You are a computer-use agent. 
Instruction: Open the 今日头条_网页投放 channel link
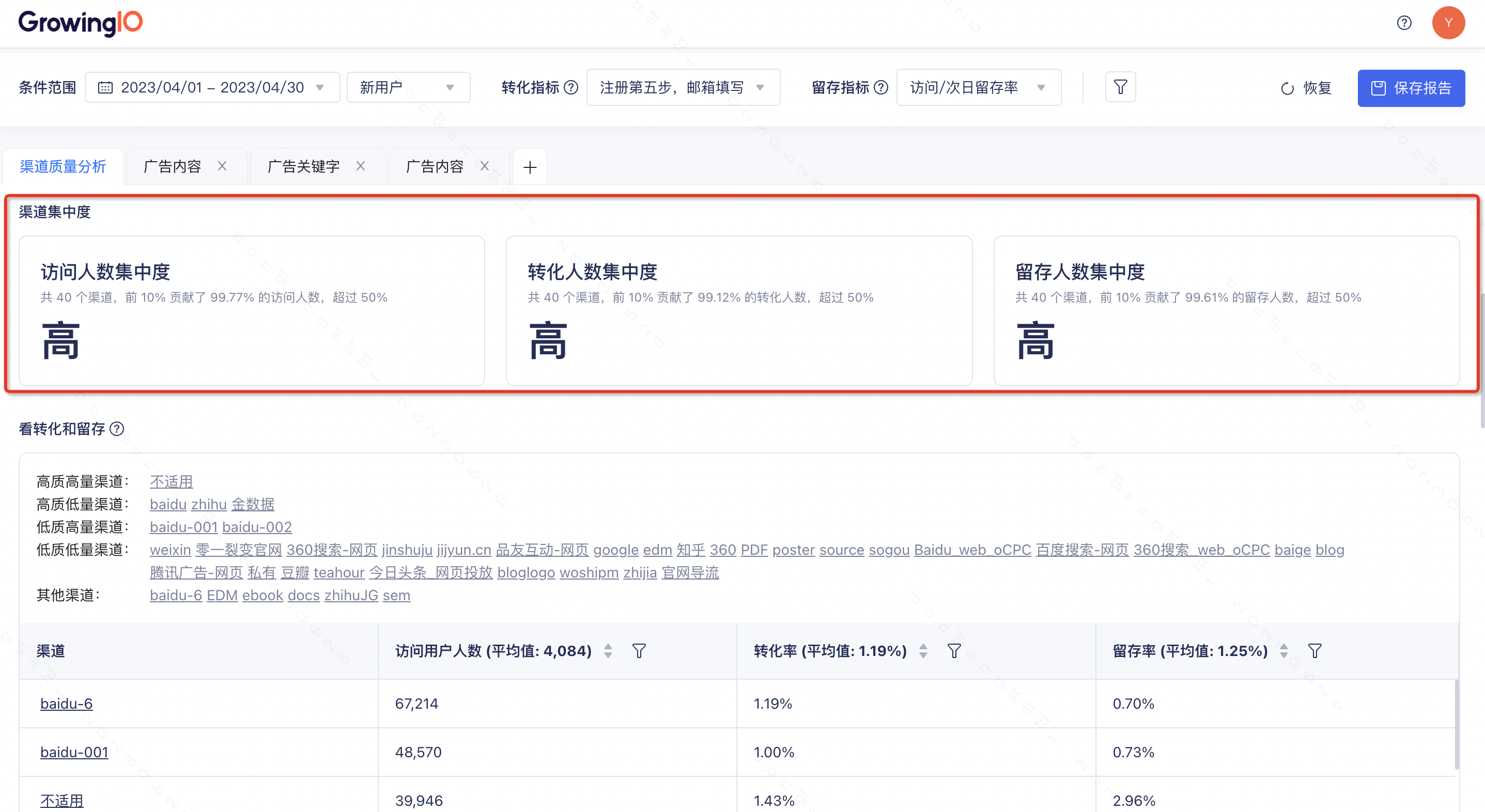pos(431,573)
